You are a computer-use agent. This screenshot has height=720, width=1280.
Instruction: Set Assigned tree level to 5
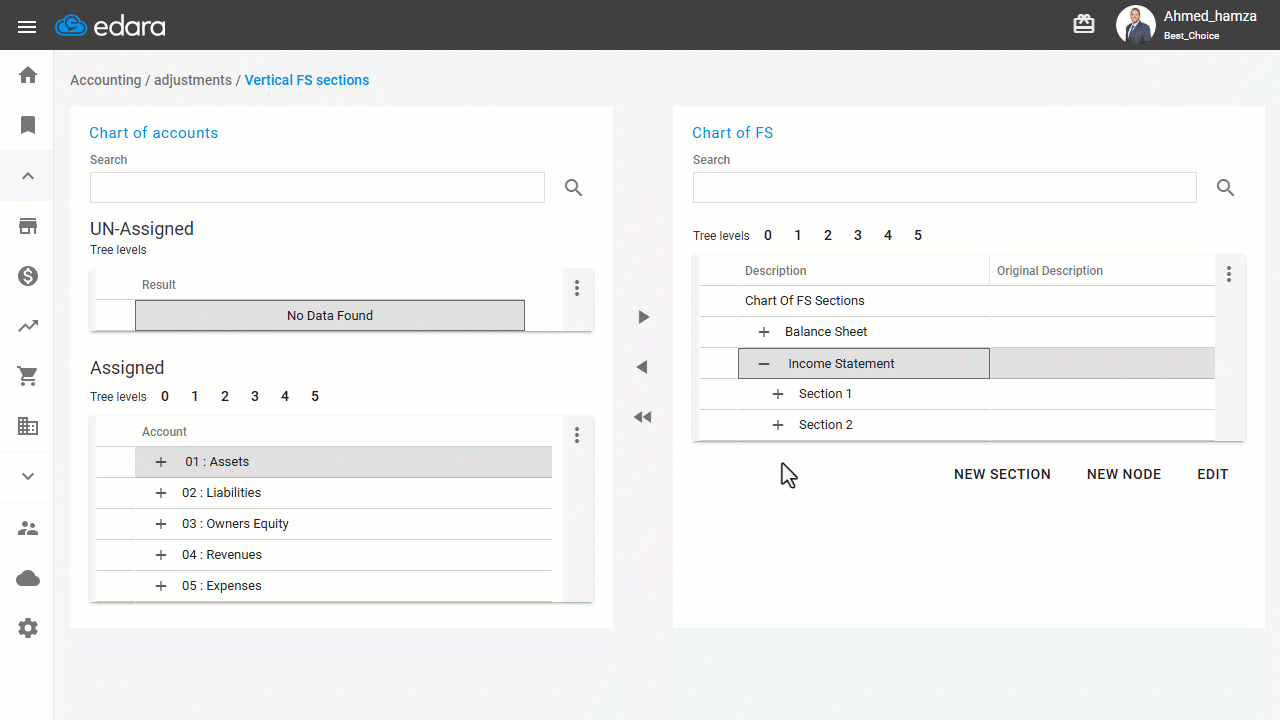tap(315, 396)
